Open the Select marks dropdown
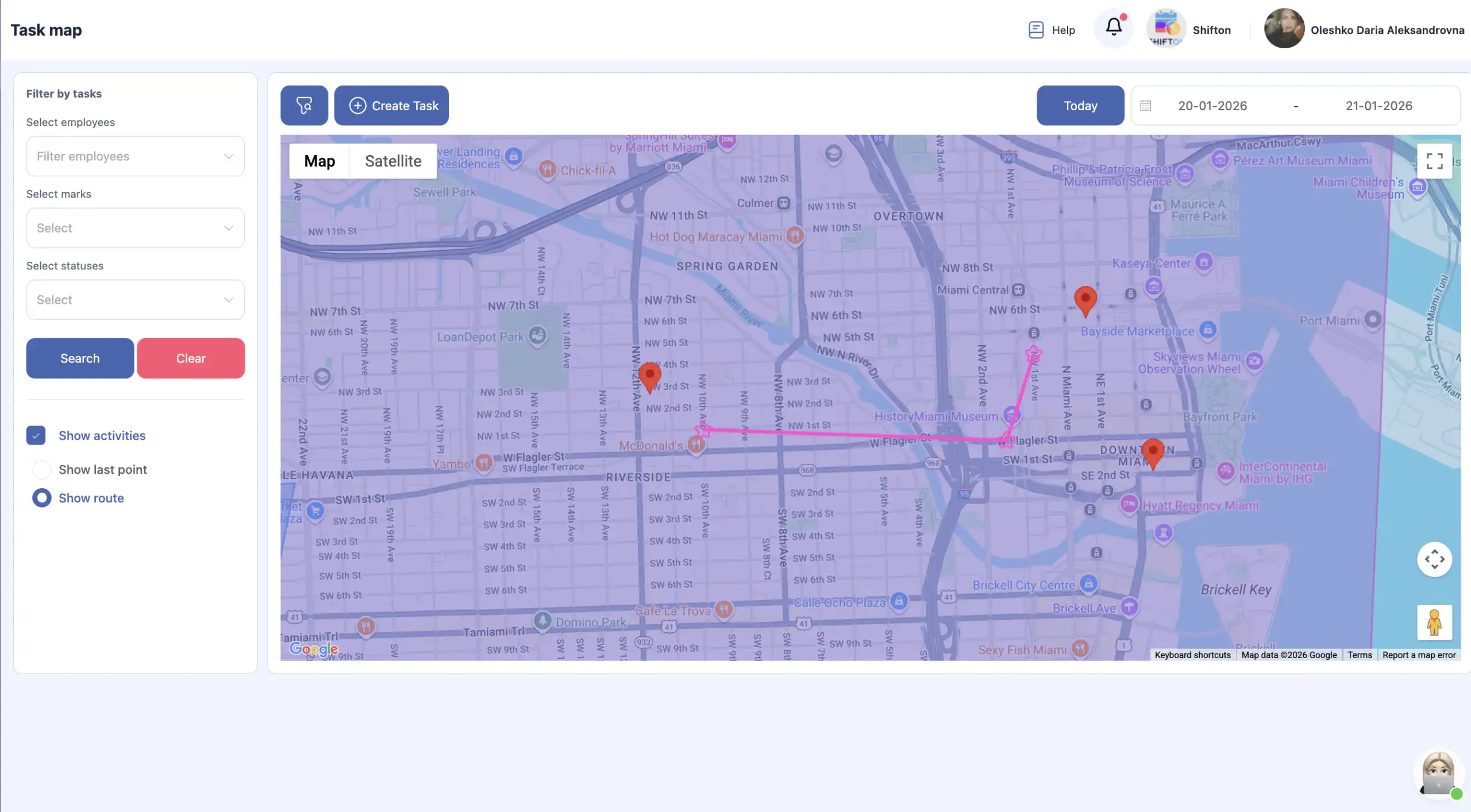Screen dimensions: 1471x812 coord(135,228)
